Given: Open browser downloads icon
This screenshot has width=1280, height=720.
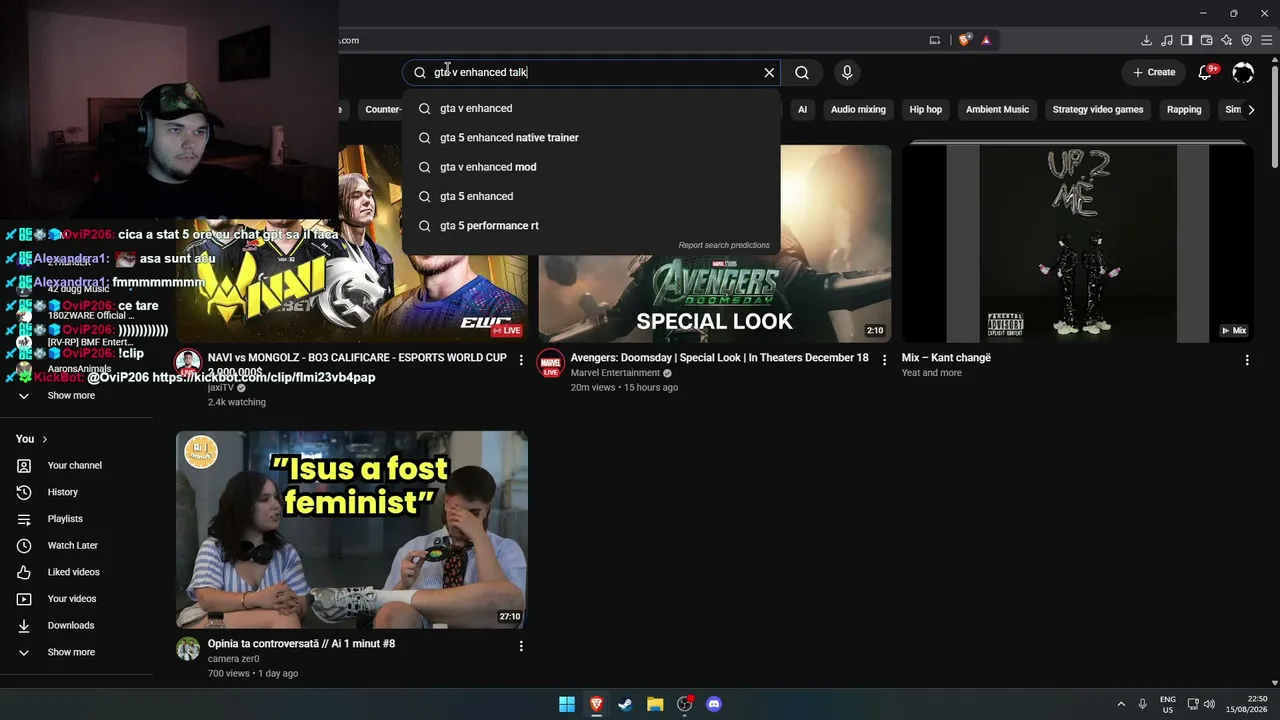Looking at the screenshot, I should (1146, 40).
